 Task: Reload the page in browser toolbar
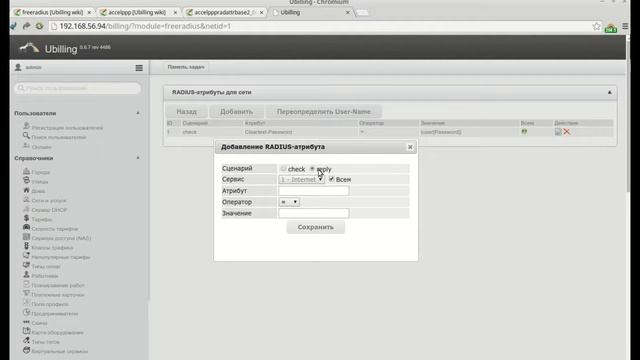(x=39, y=26)
